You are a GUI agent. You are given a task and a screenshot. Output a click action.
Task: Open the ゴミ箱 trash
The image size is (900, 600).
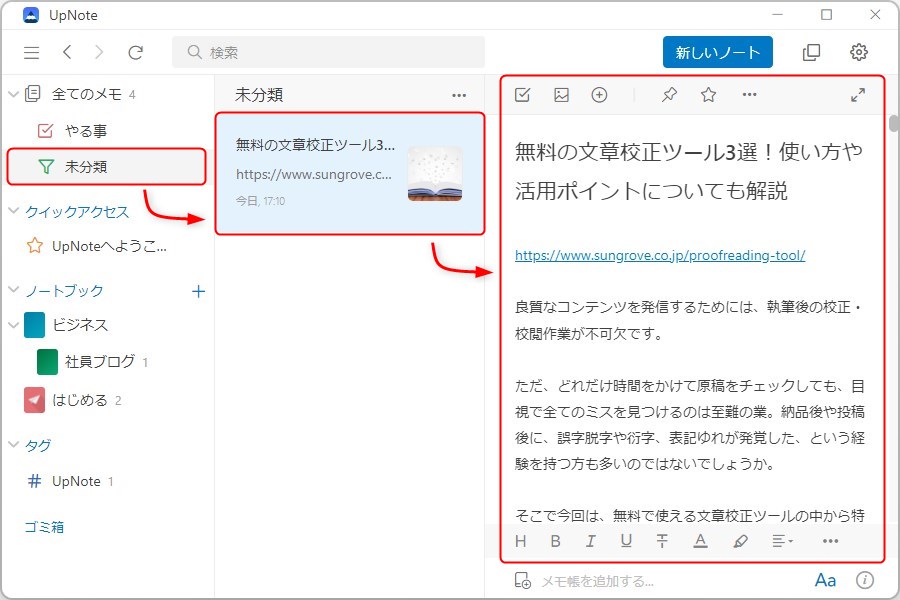pos(44,527)
